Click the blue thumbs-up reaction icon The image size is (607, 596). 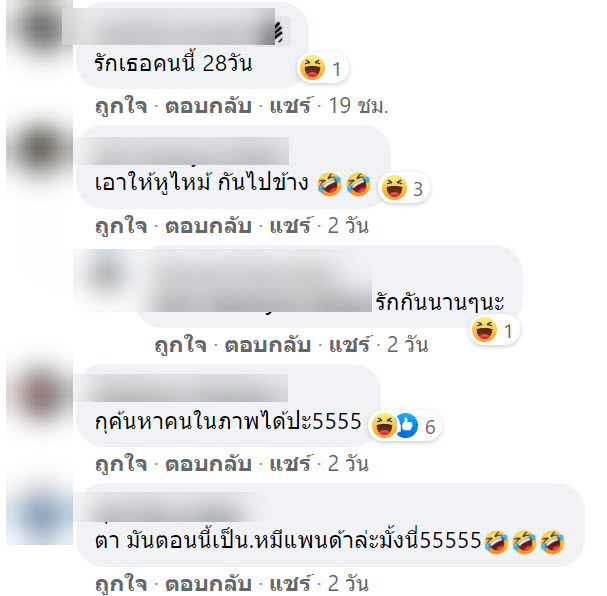point(406,426)
